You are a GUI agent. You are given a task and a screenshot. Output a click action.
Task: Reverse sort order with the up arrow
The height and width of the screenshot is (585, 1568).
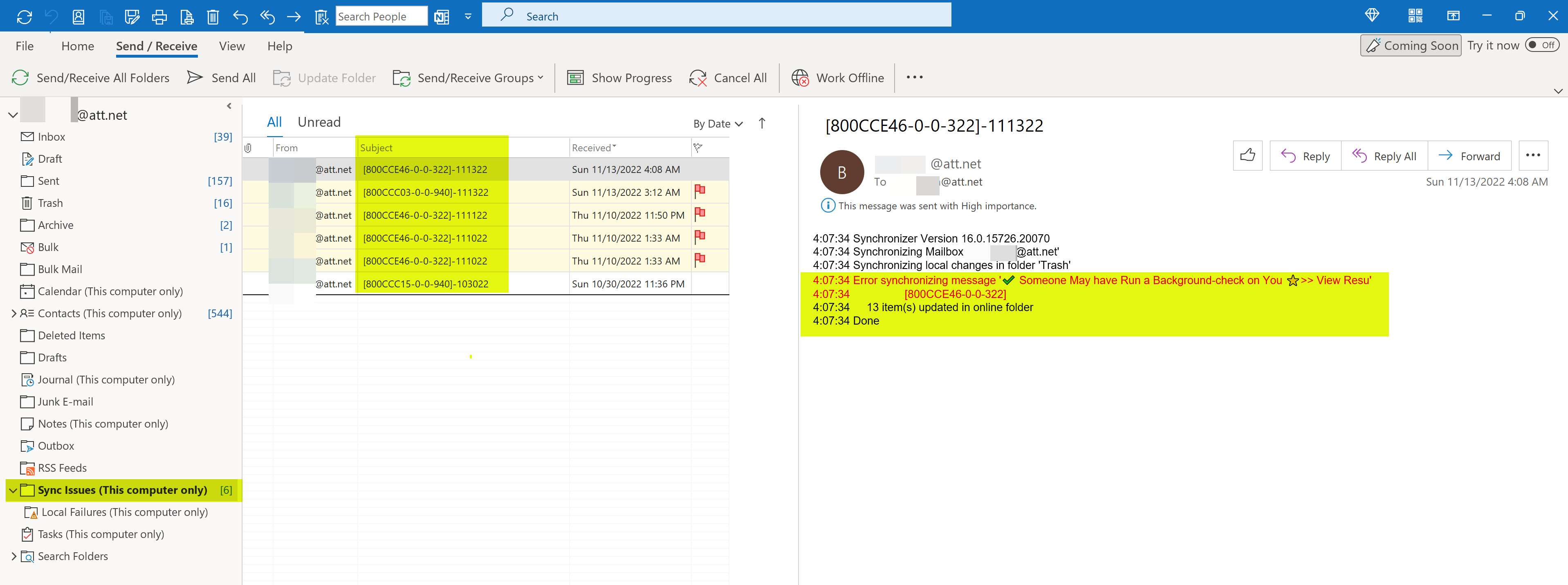762,123
